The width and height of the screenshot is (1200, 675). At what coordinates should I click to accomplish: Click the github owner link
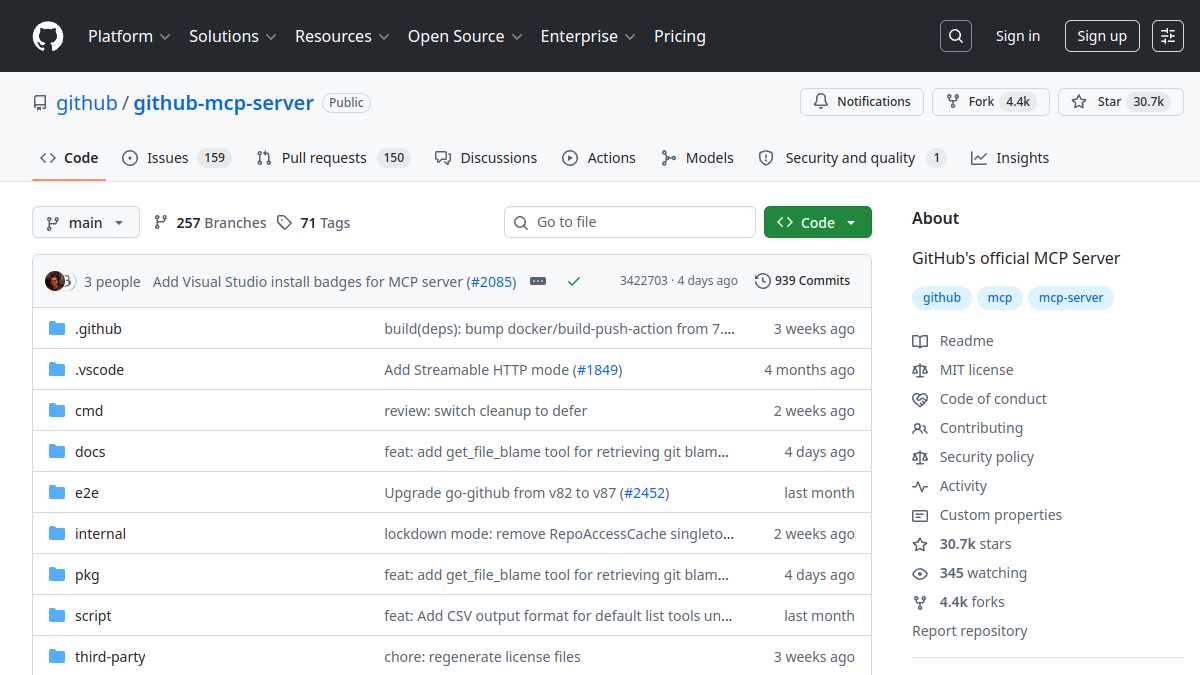86,103
